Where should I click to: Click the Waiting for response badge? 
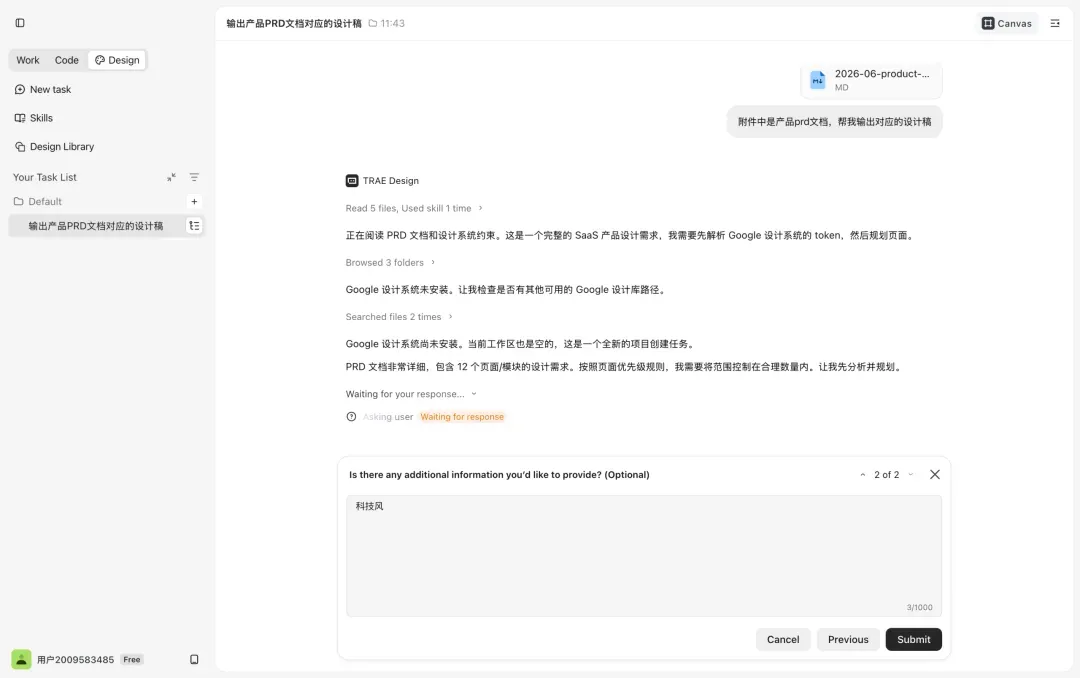pyautogui.click(x=462, y=417)
